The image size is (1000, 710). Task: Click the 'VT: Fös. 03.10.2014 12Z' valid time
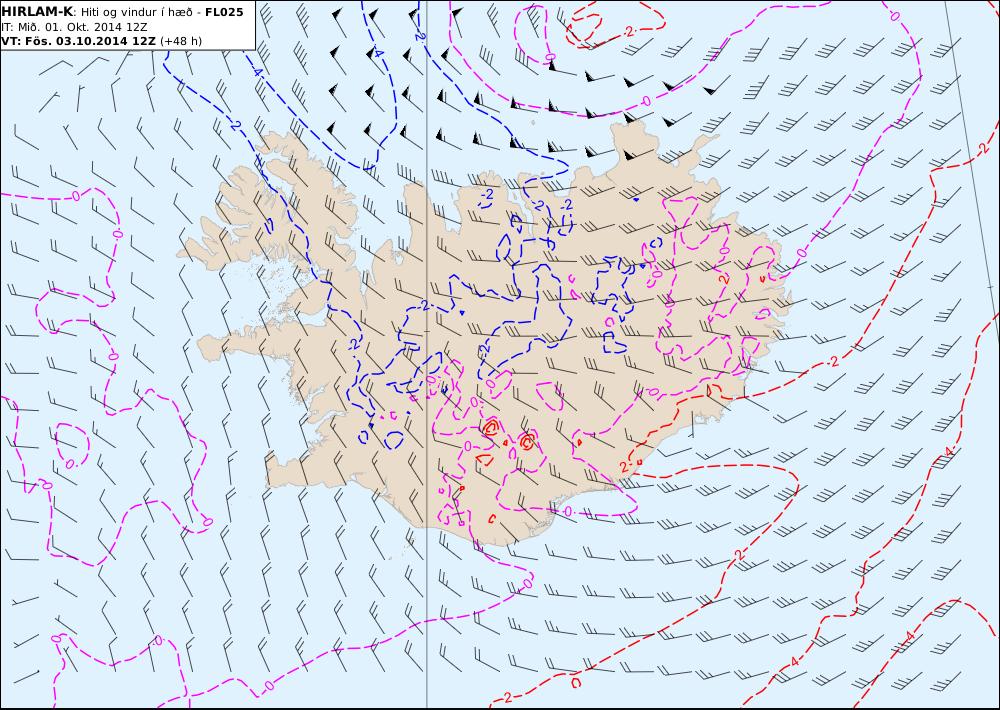78,41
